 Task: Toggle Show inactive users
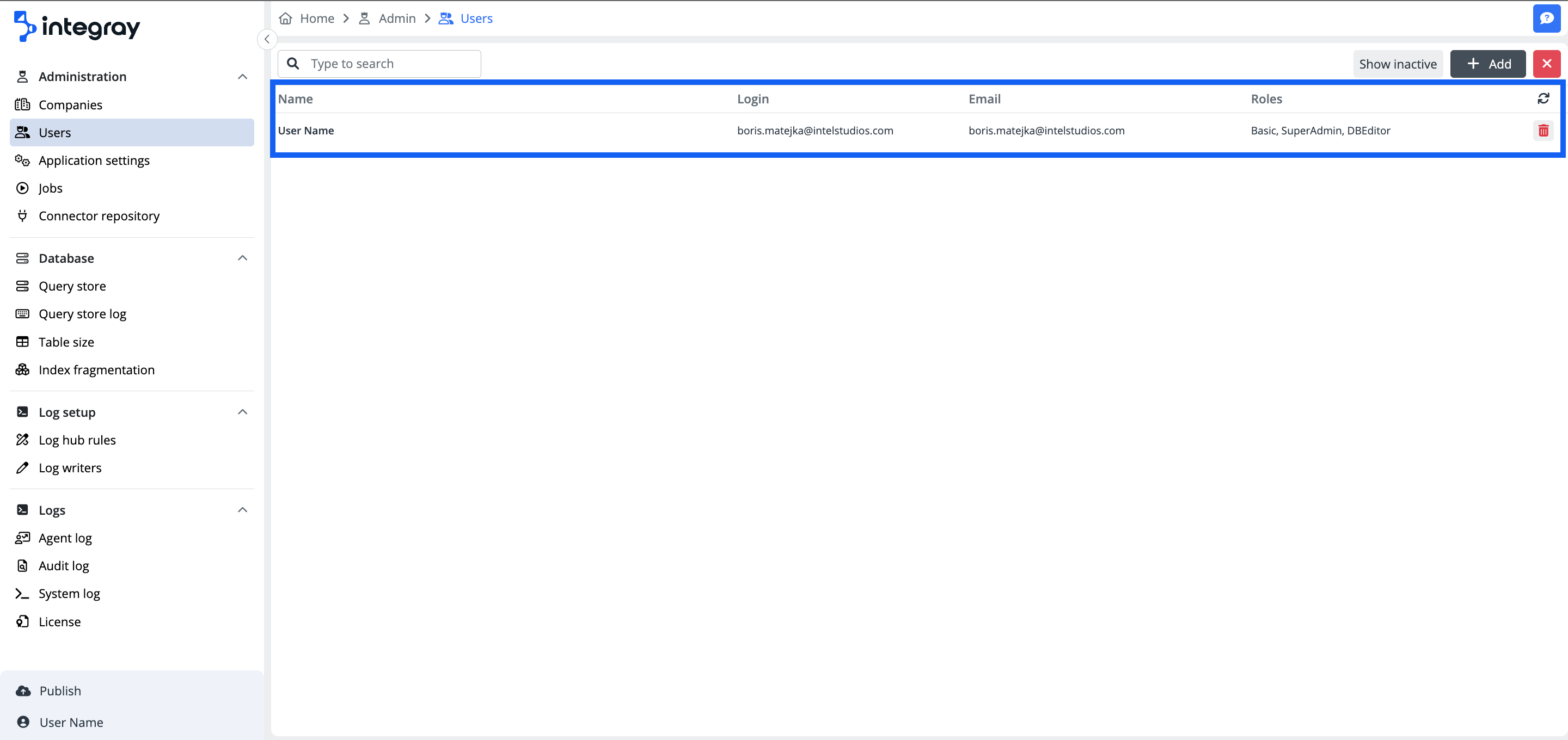coord(1397,64)
